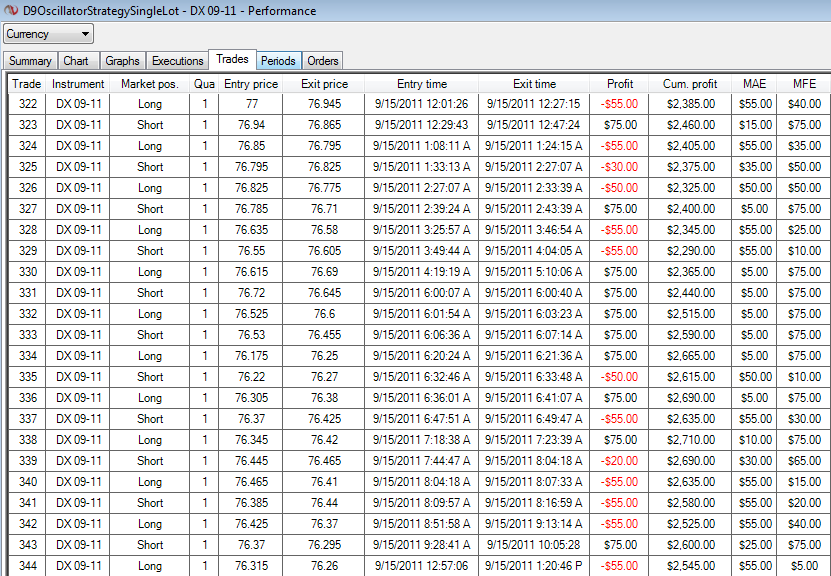
Task: Open the Currency dropdown
Action: pyautogui.click(x=48, y=34)
